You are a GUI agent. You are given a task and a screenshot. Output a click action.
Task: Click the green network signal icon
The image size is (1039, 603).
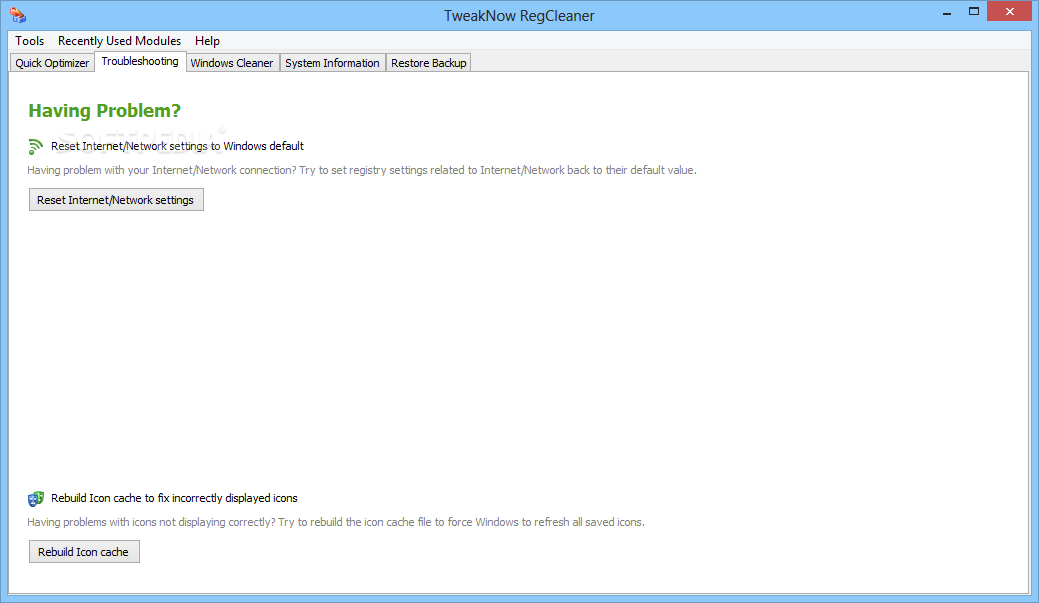pyautogui.click(x=36, y=146)
